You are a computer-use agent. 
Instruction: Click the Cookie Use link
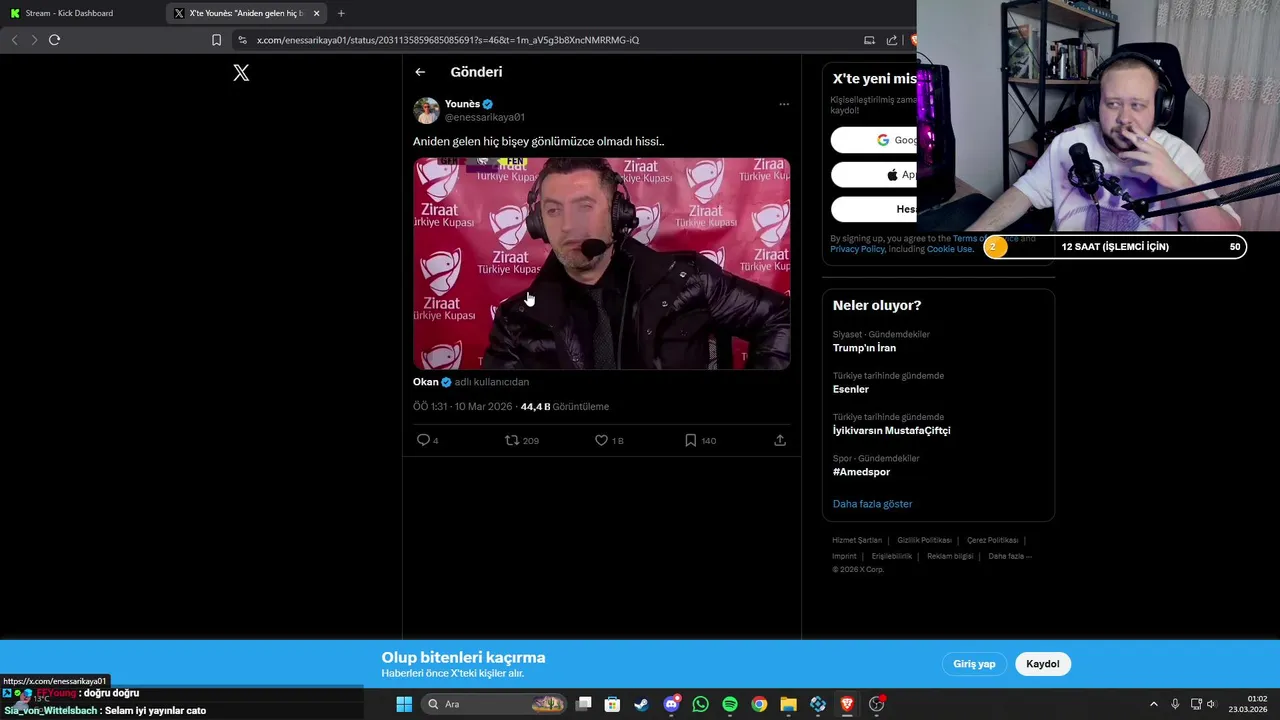coord(949,249)
